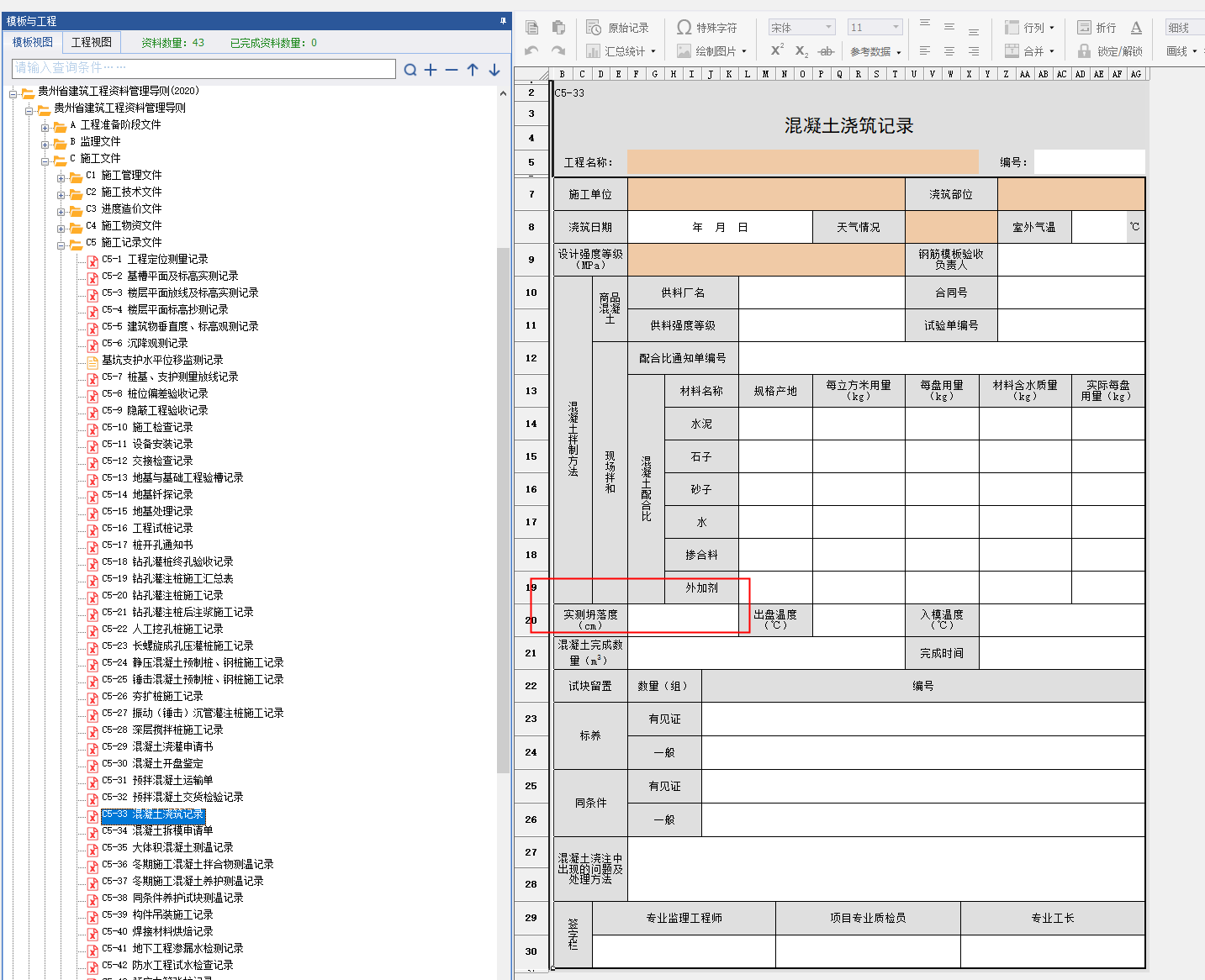Viewport: 1205px width, 980px height.
Task: Click the tree panel vertical scrollbar
Action: 503,510
